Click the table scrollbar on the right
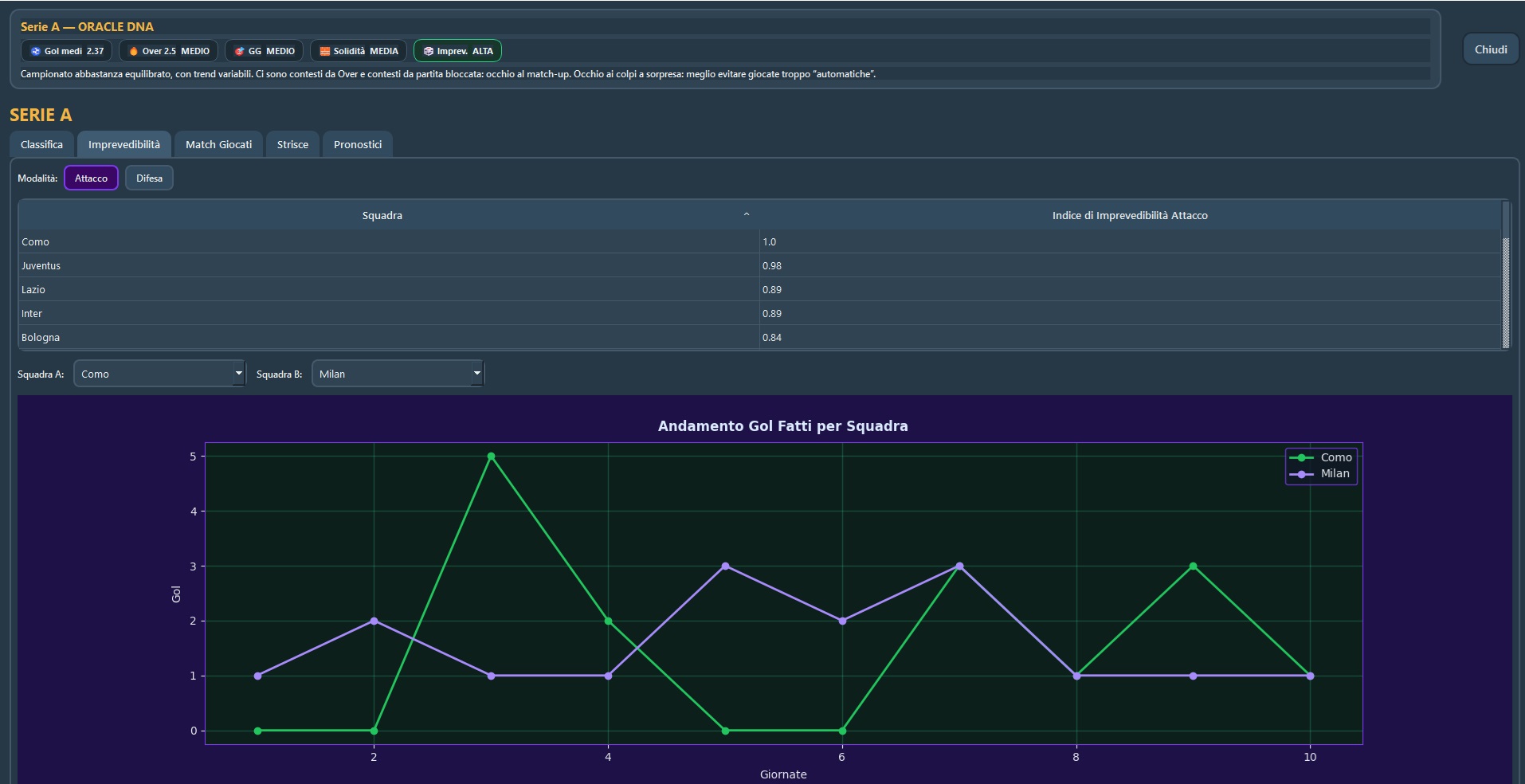1525x784 pixels. coord(1505,279)
